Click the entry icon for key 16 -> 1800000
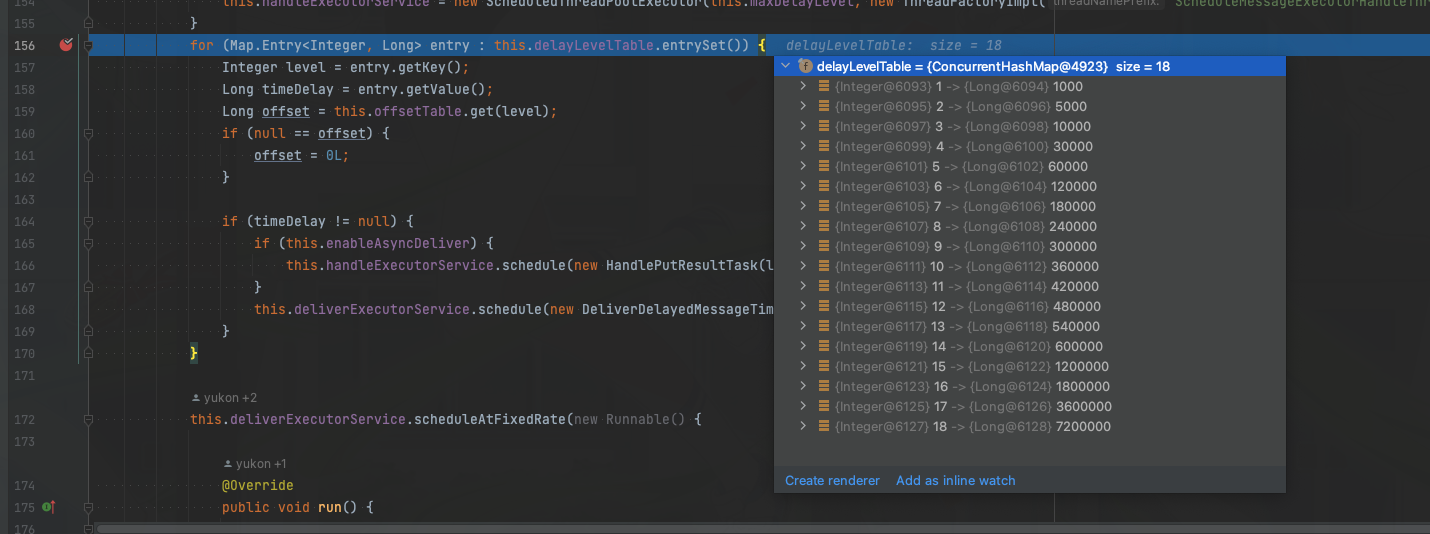 click(825, 386)
